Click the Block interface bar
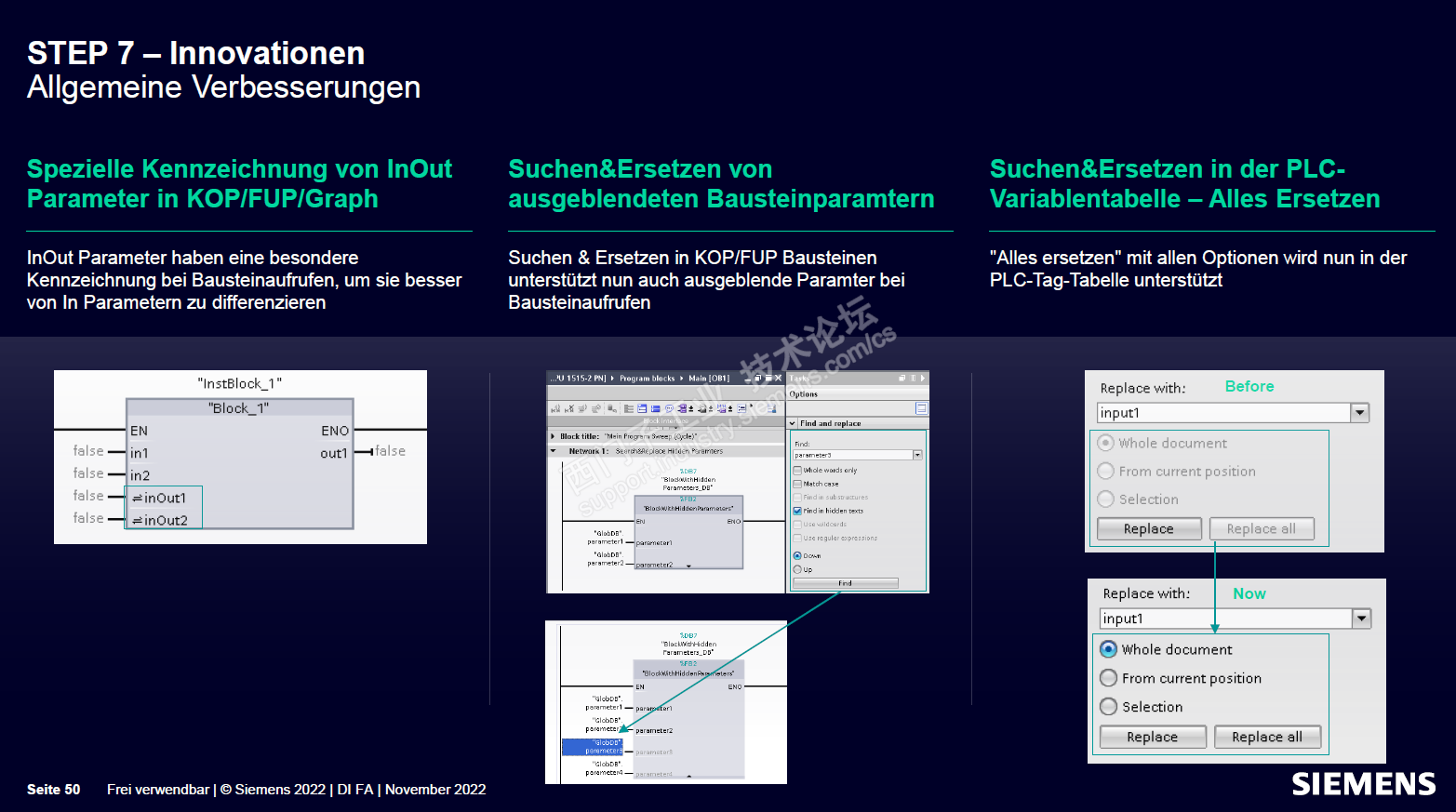 click(x=665, y=421)
